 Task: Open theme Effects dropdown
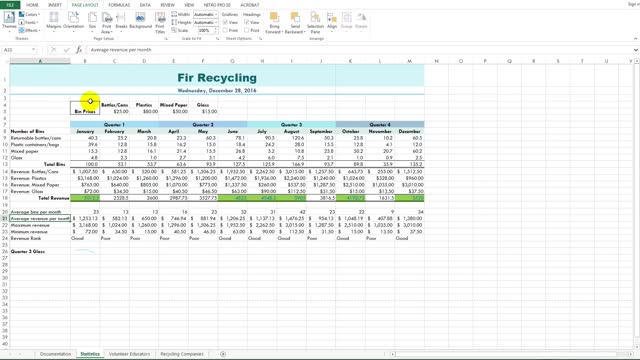pyautogui.click(x=29, y=30)
